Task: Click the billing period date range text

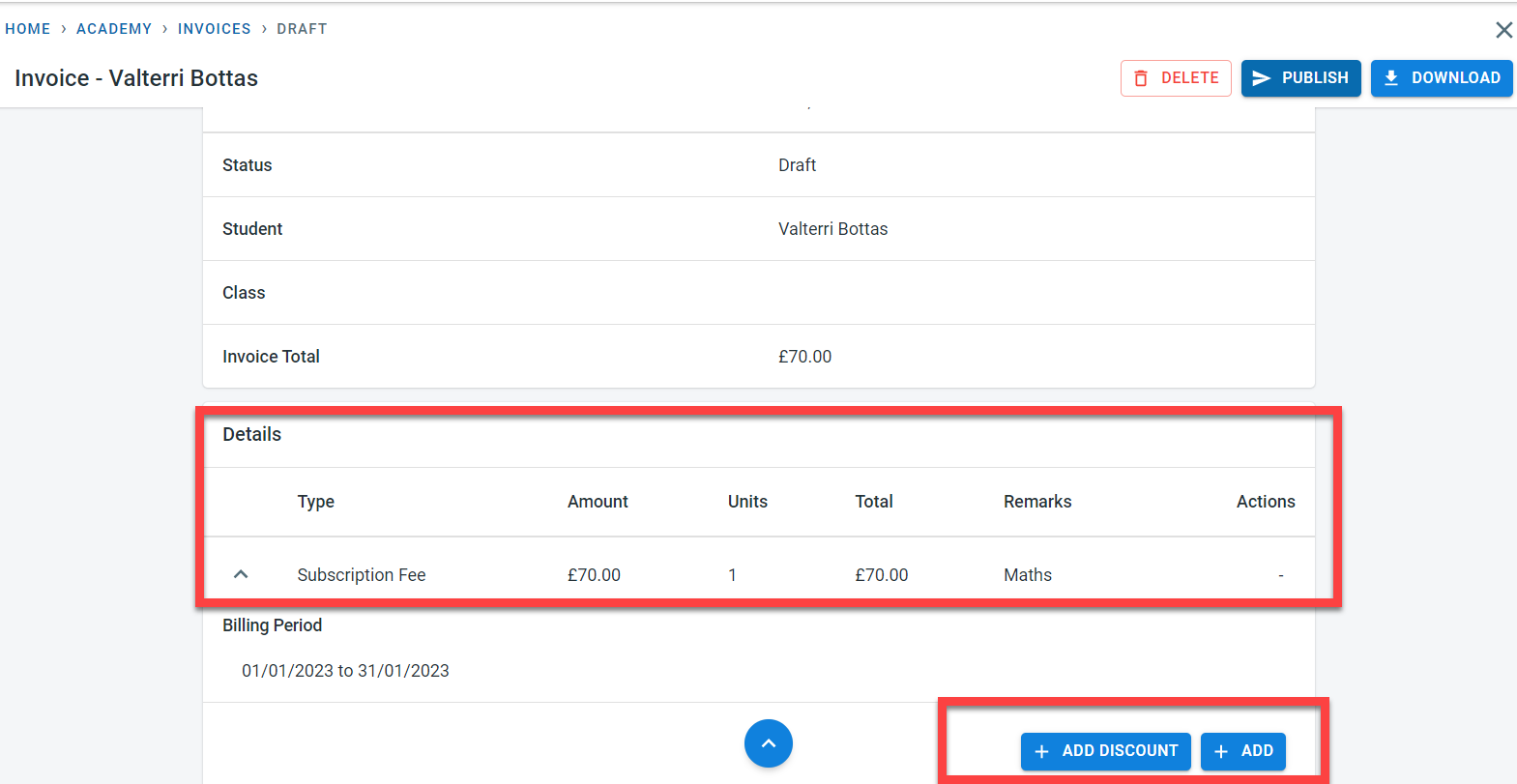Action: [345, 671]
